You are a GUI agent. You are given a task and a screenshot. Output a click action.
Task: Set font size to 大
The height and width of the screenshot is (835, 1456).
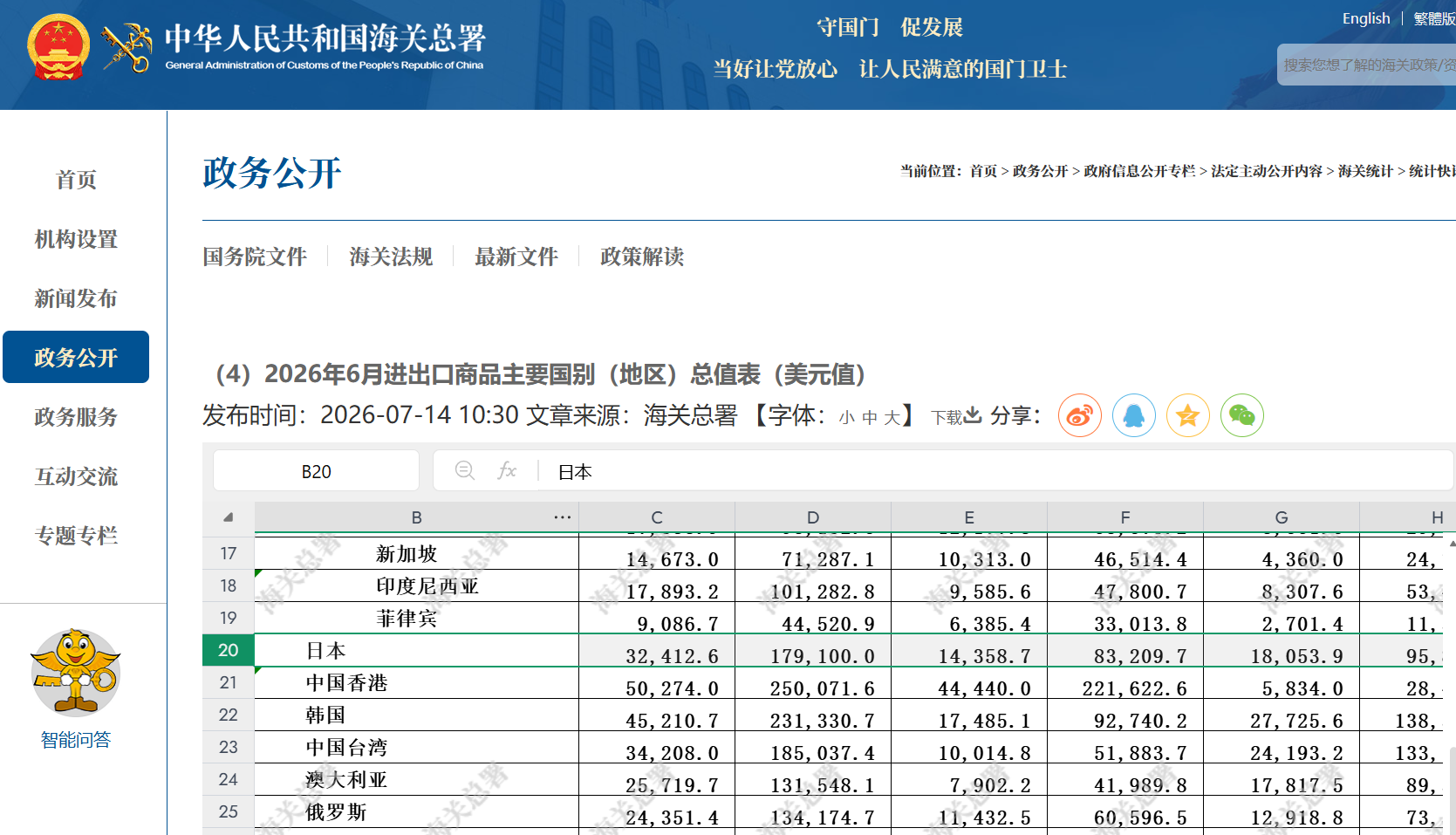pos(892,418)
